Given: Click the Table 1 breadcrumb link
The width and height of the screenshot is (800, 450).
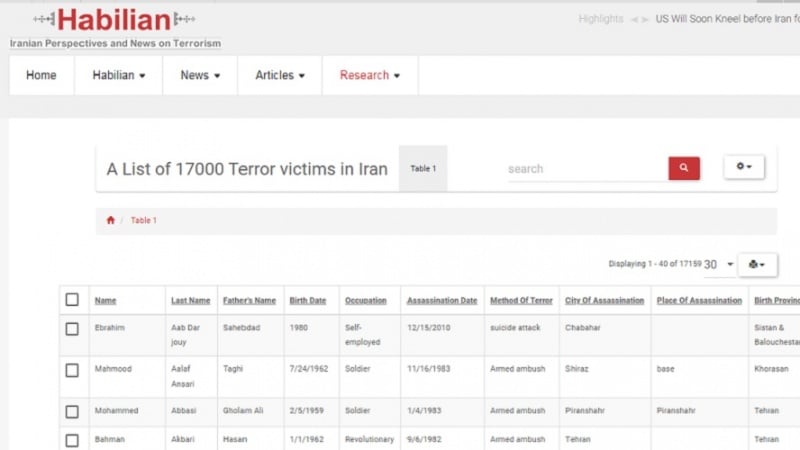Looking at the screenshot, I should (143, 220).
